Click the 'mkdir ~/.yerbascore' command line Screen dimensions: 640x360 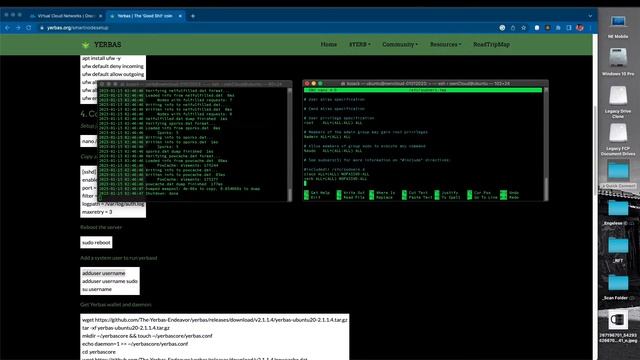pos(147,336)
